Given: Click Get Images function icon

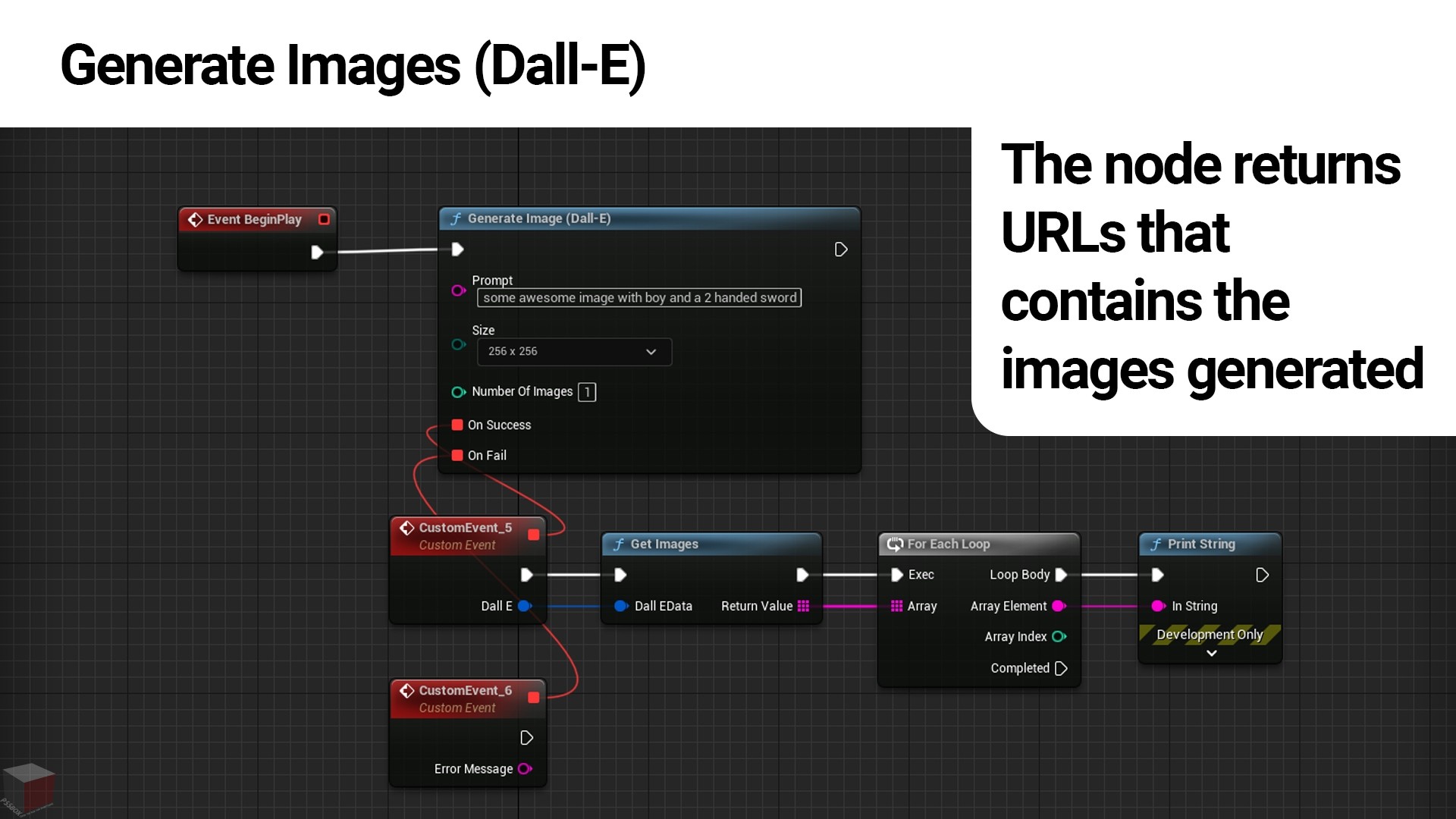Looking at the screenshot, I should coord(619,544).
